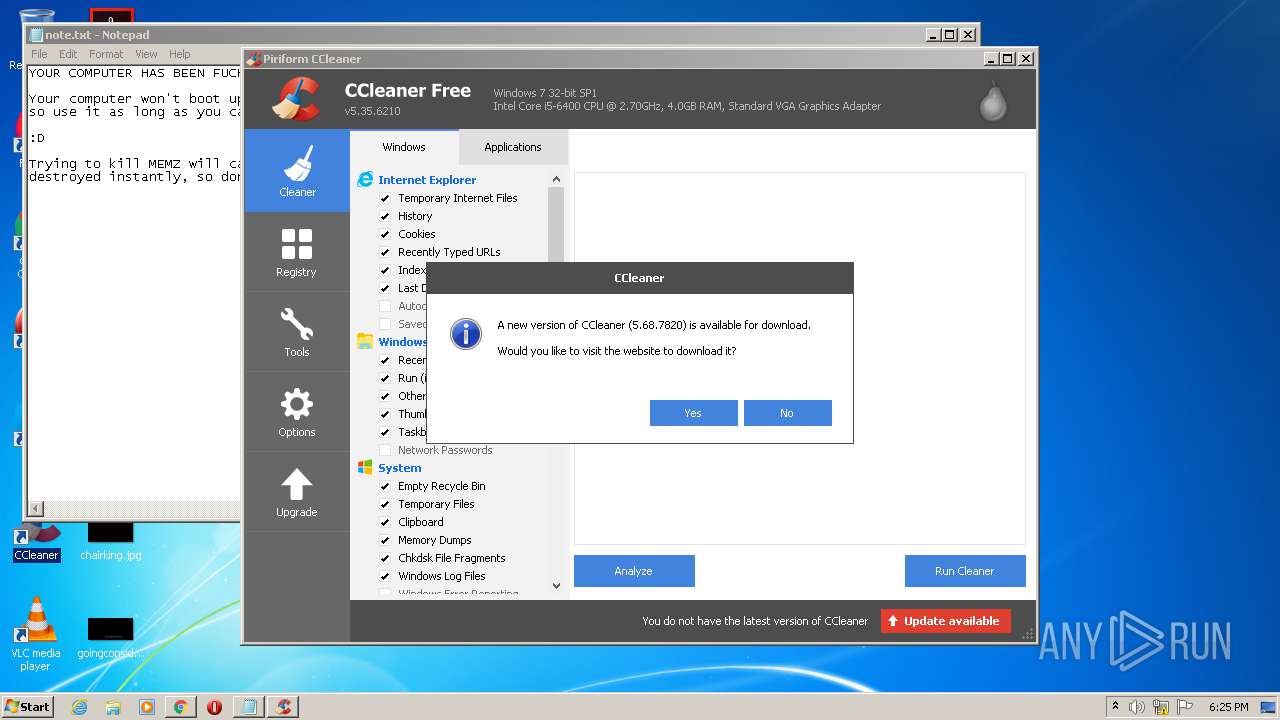Open Notepad Help menu
The image size is (1280, 720).
click(179, 54)
